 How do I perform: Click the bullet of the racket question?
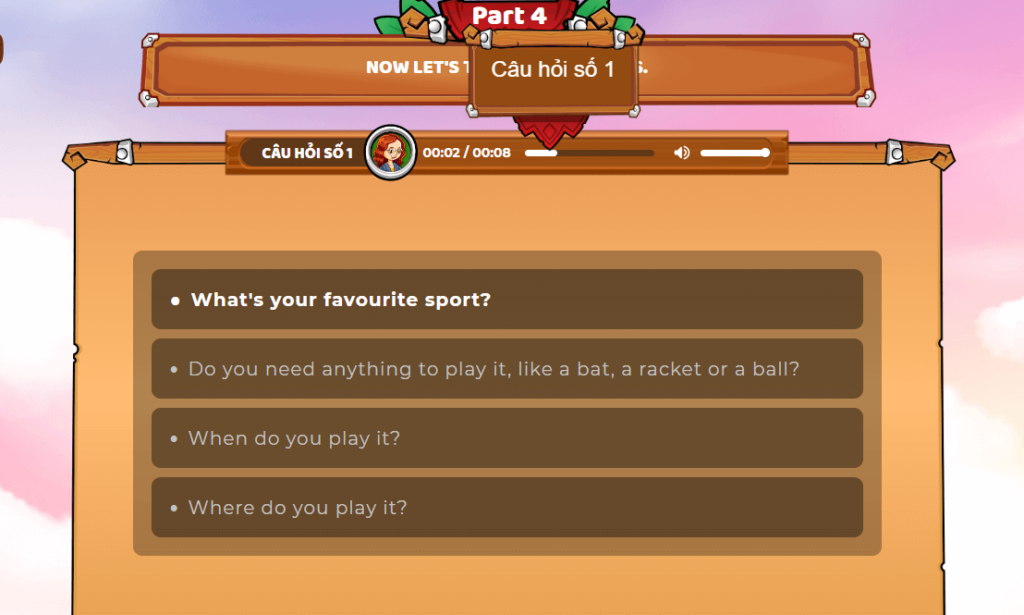(174, 370)
